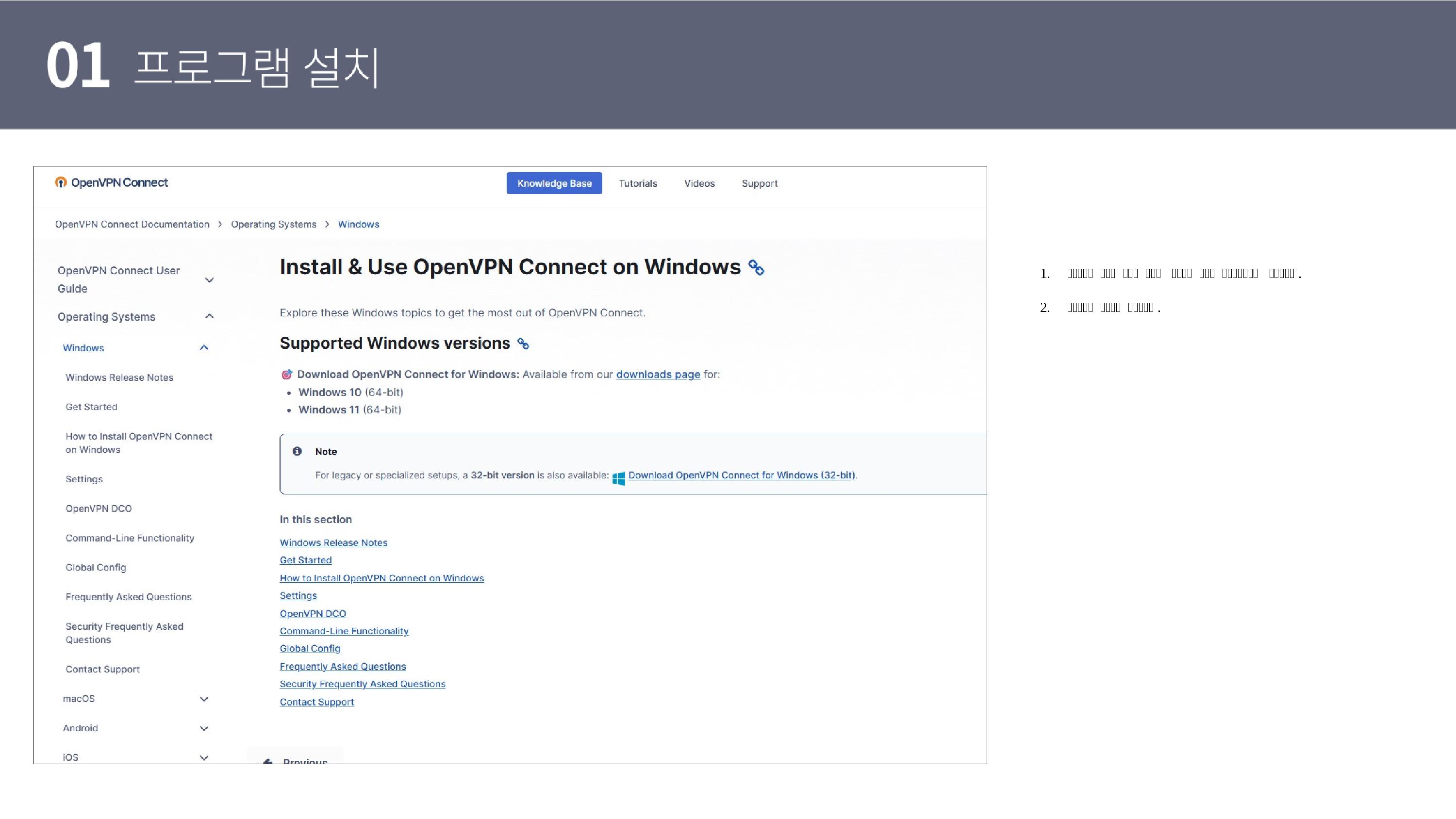This screenshot has width=1456, height=819.
Task: Open Windows Release Notes in the sidebar
Action: point(119,377)
